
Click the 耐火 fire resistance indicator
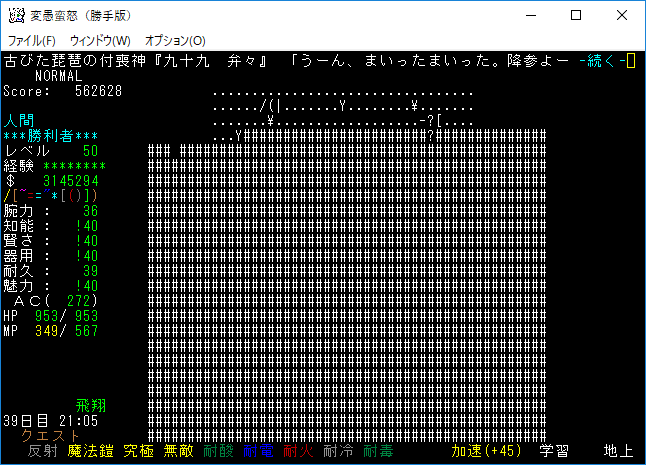pos(297,451)
